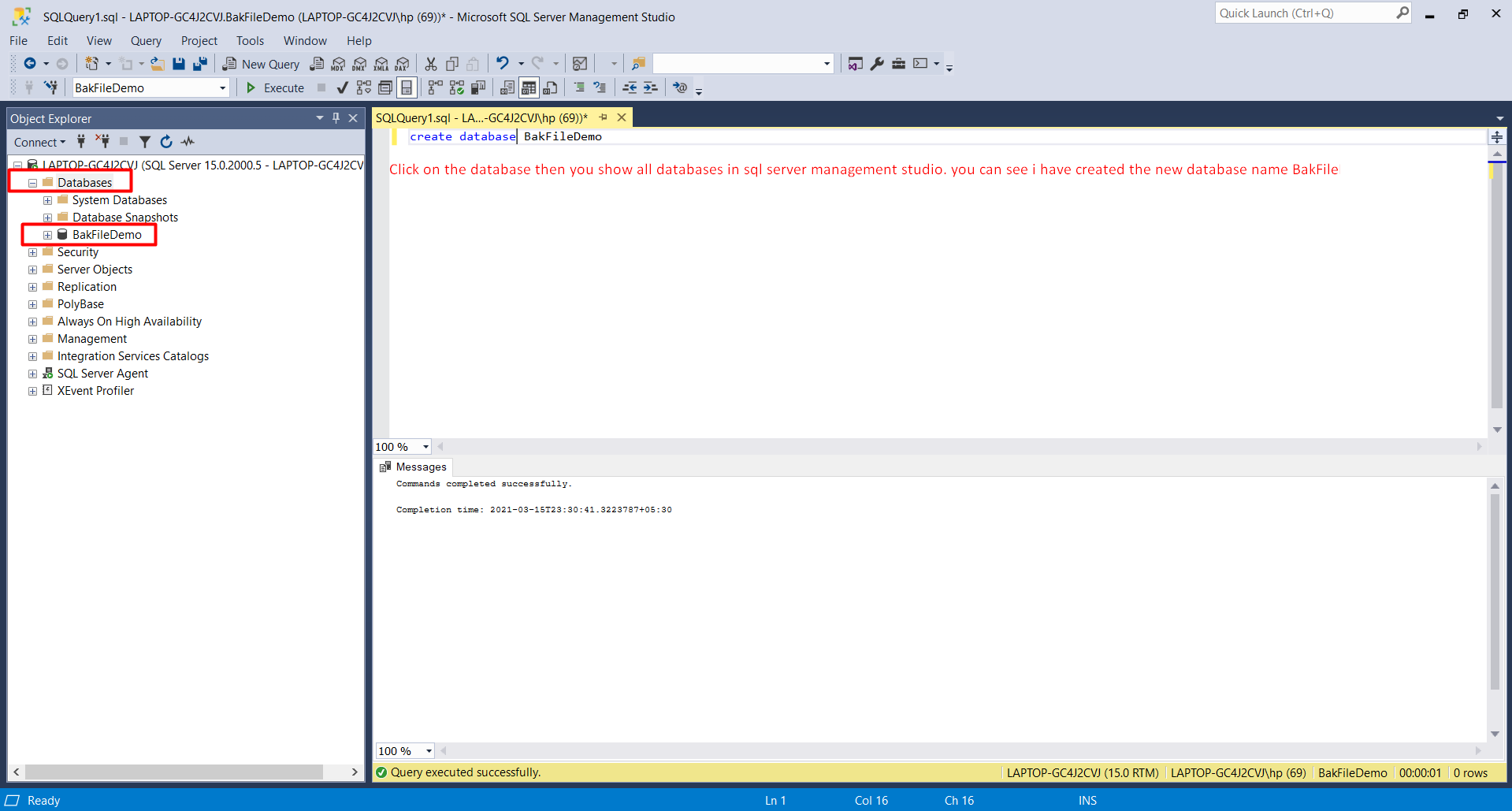Expand the Security folder node
The height and width of the screenshot is (811, 1512).
click(x=32, y=252)
